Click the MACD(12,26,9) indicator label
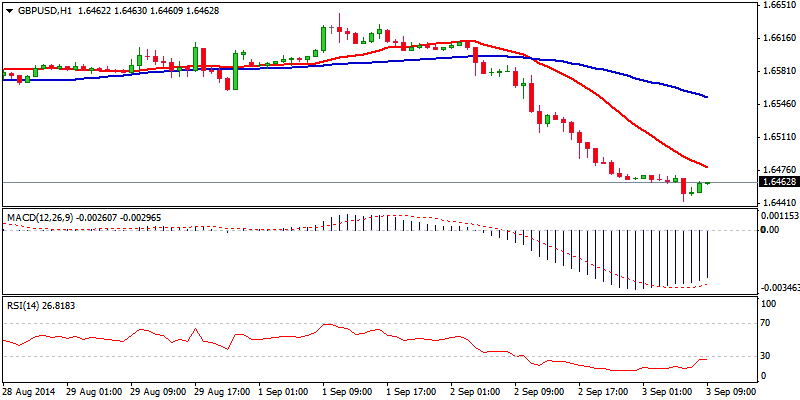 pyautogui.click(x=40, y=217)
